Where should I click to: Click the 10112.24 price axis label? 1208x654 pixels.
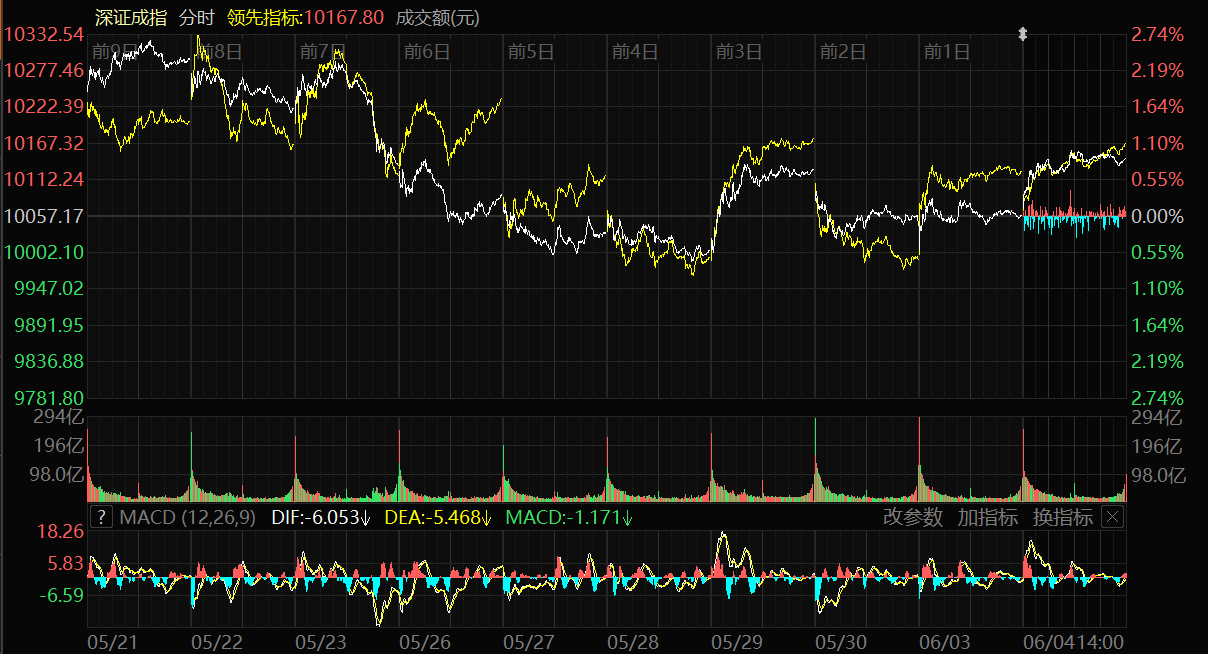(x=44, y=179)
